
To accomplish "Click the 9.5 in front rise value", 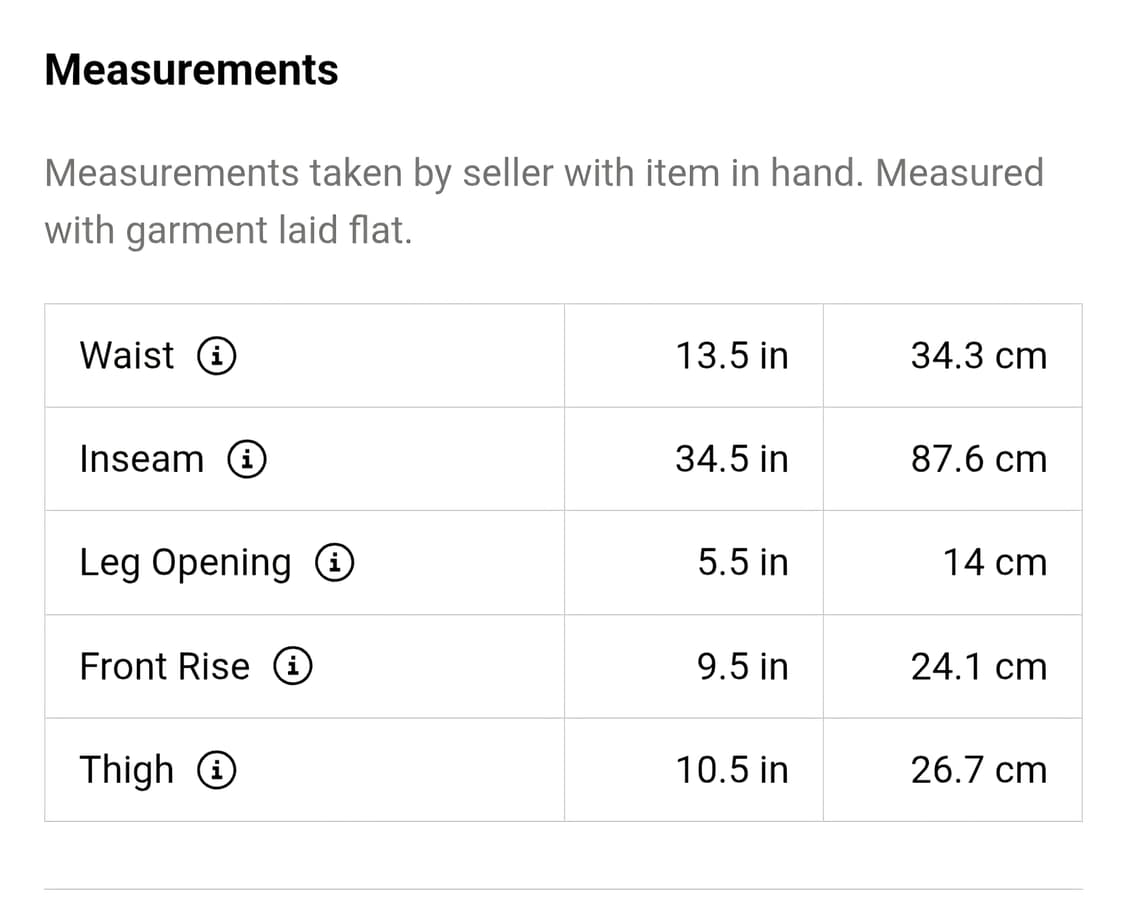I will 743,666.
